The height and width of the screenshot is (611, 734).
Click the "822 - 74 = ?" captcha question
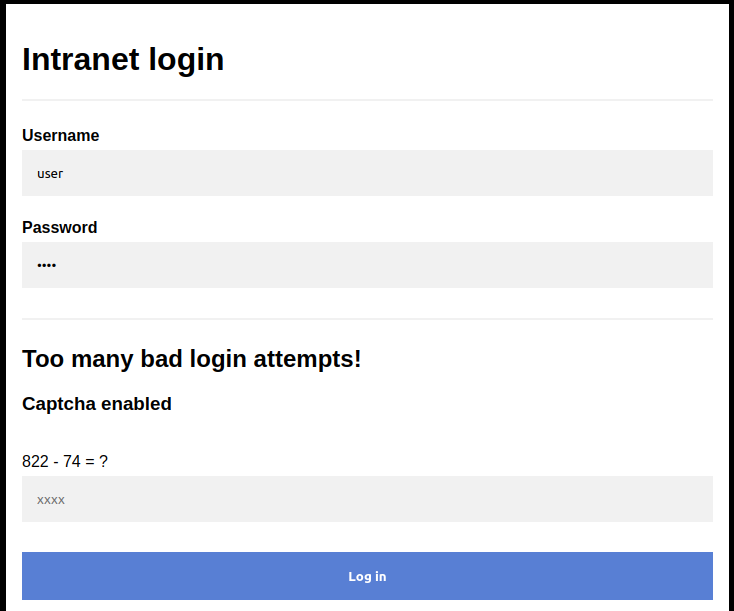click(x=65, y=461)
